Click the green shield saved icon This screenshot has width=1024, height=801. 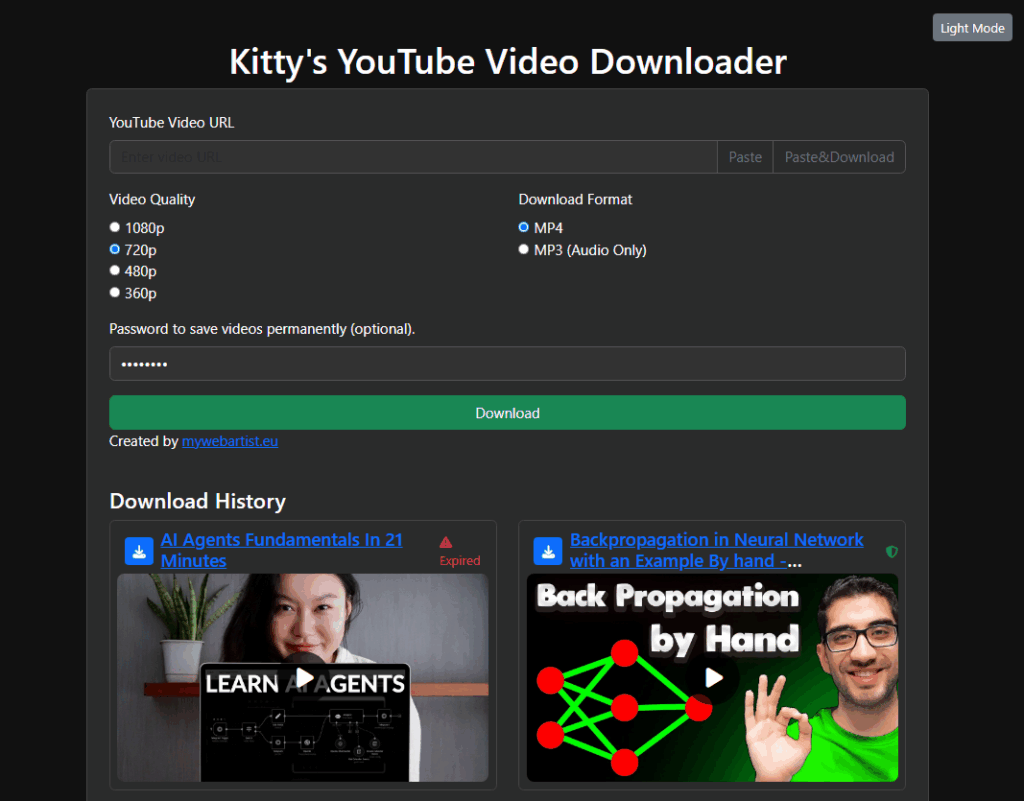(891, 551)
